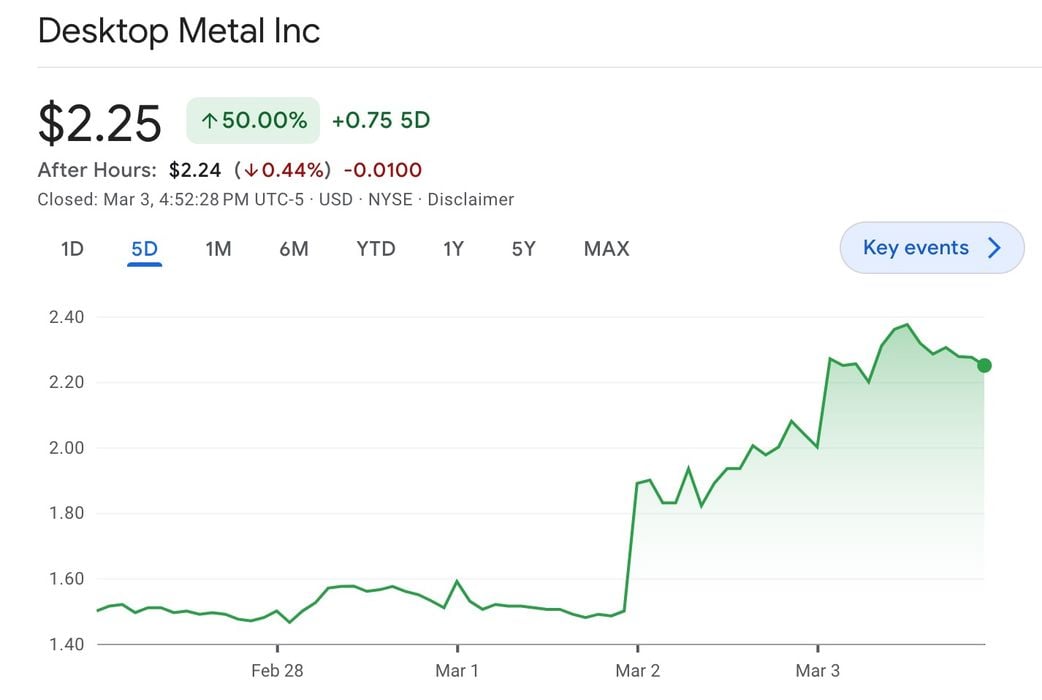Open the MAX chart range
Viewport: 1042px width, 700px height.
(x=606, y=249)
